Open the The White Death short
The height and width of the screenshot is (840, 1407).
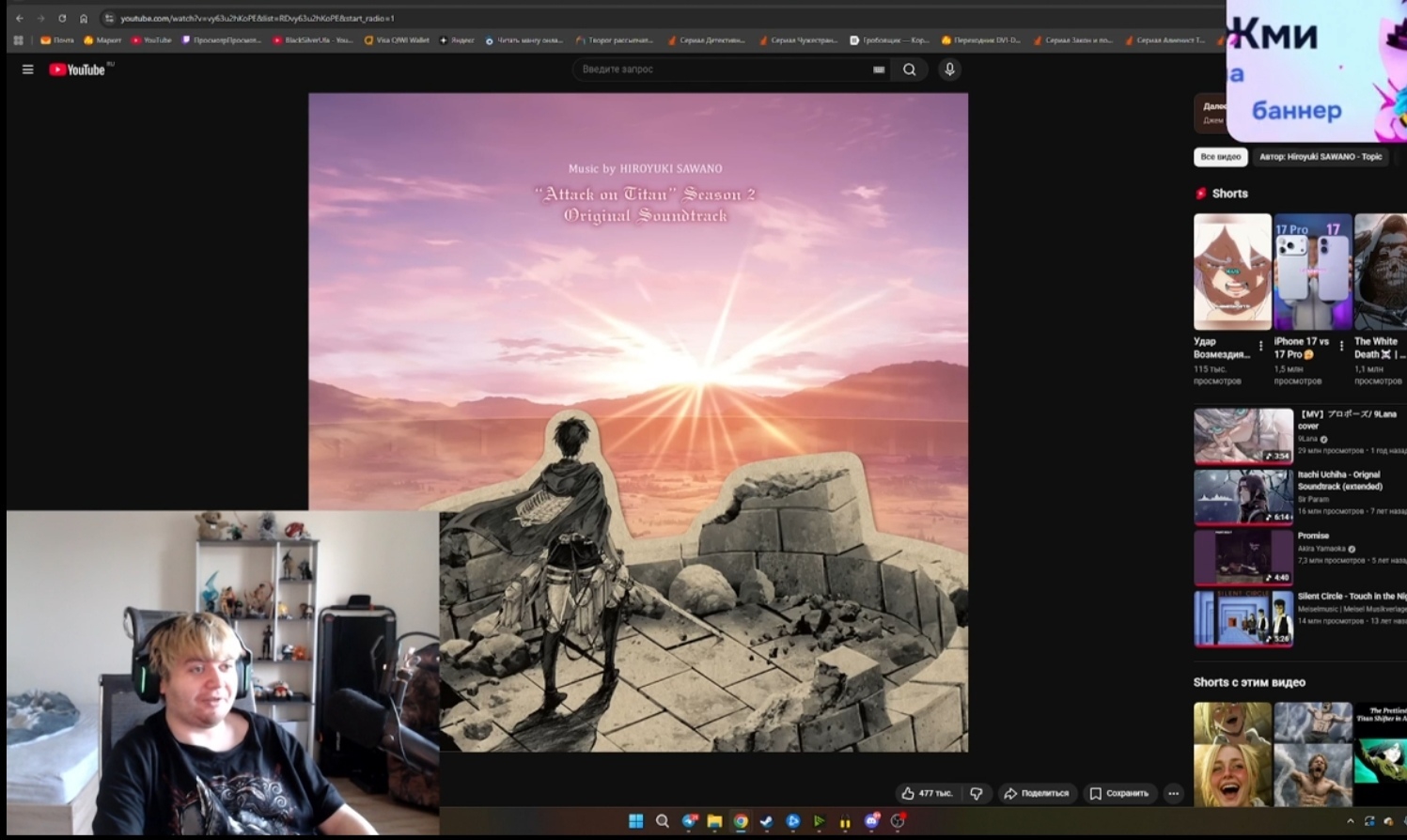click(1381, 272)
